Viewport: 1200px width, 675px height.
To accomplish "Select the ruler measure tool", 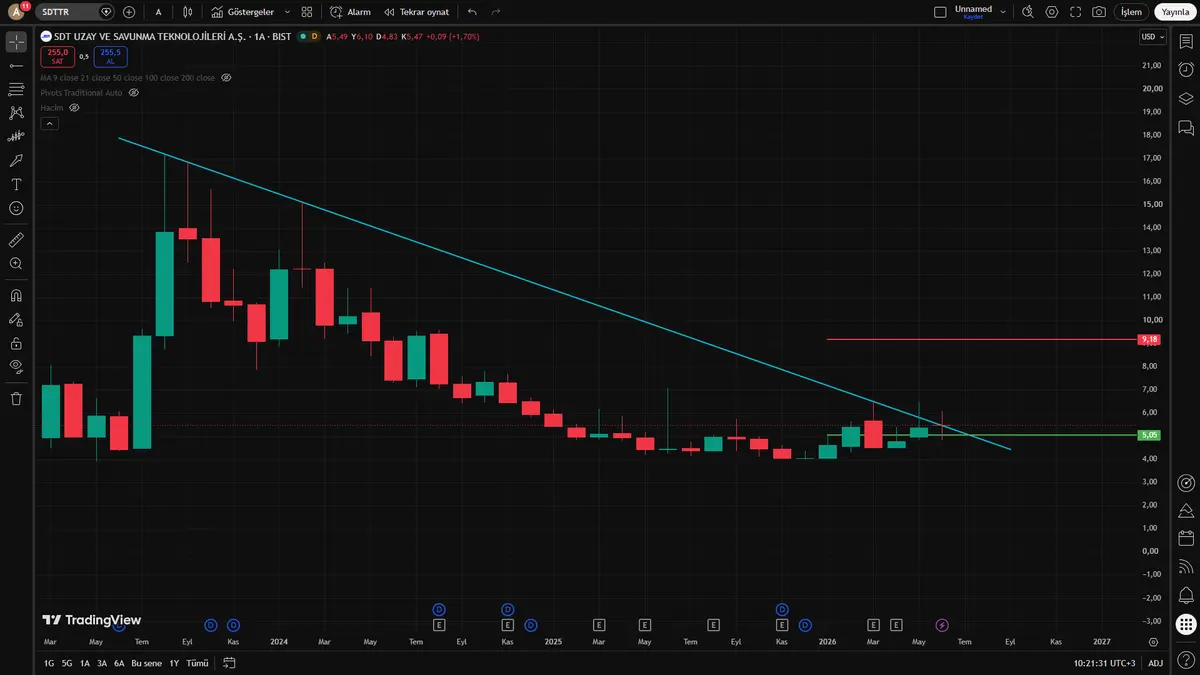I will click(x=16, y=240).
